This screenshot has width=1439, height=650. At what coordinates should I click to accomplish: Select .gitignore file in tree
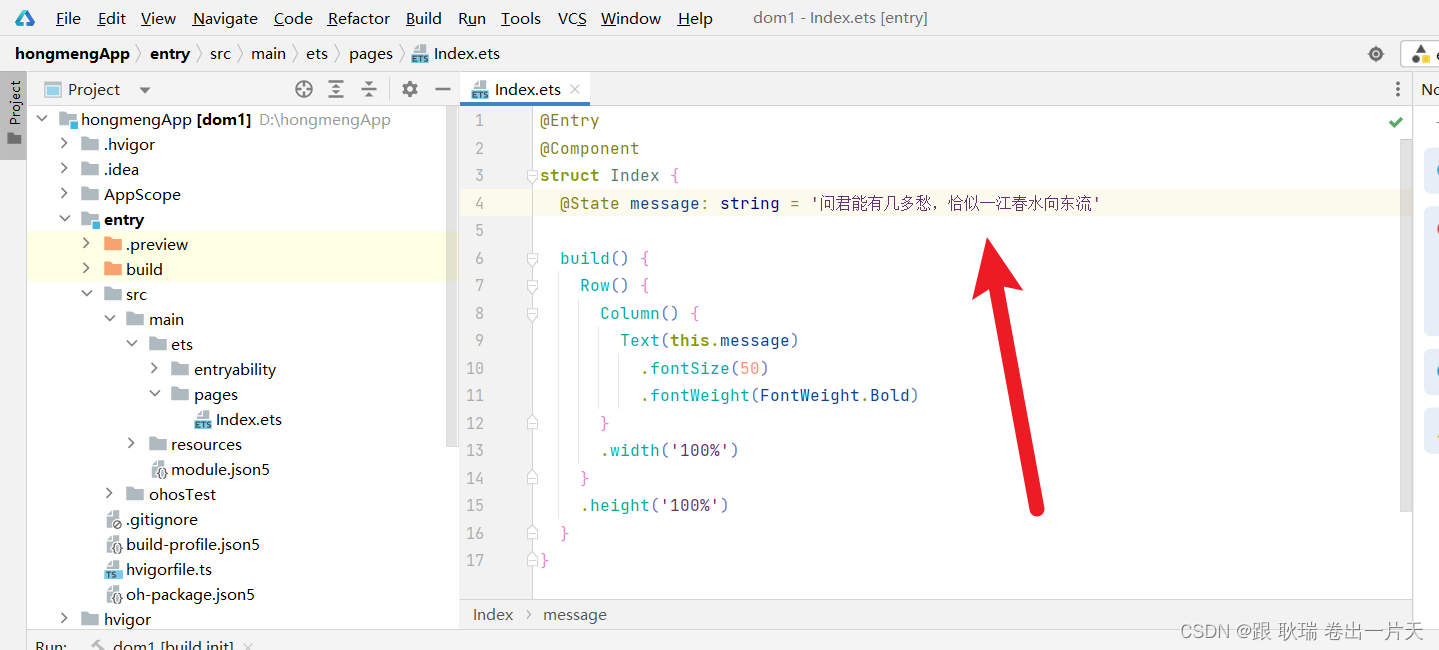(x=152, y=519)
